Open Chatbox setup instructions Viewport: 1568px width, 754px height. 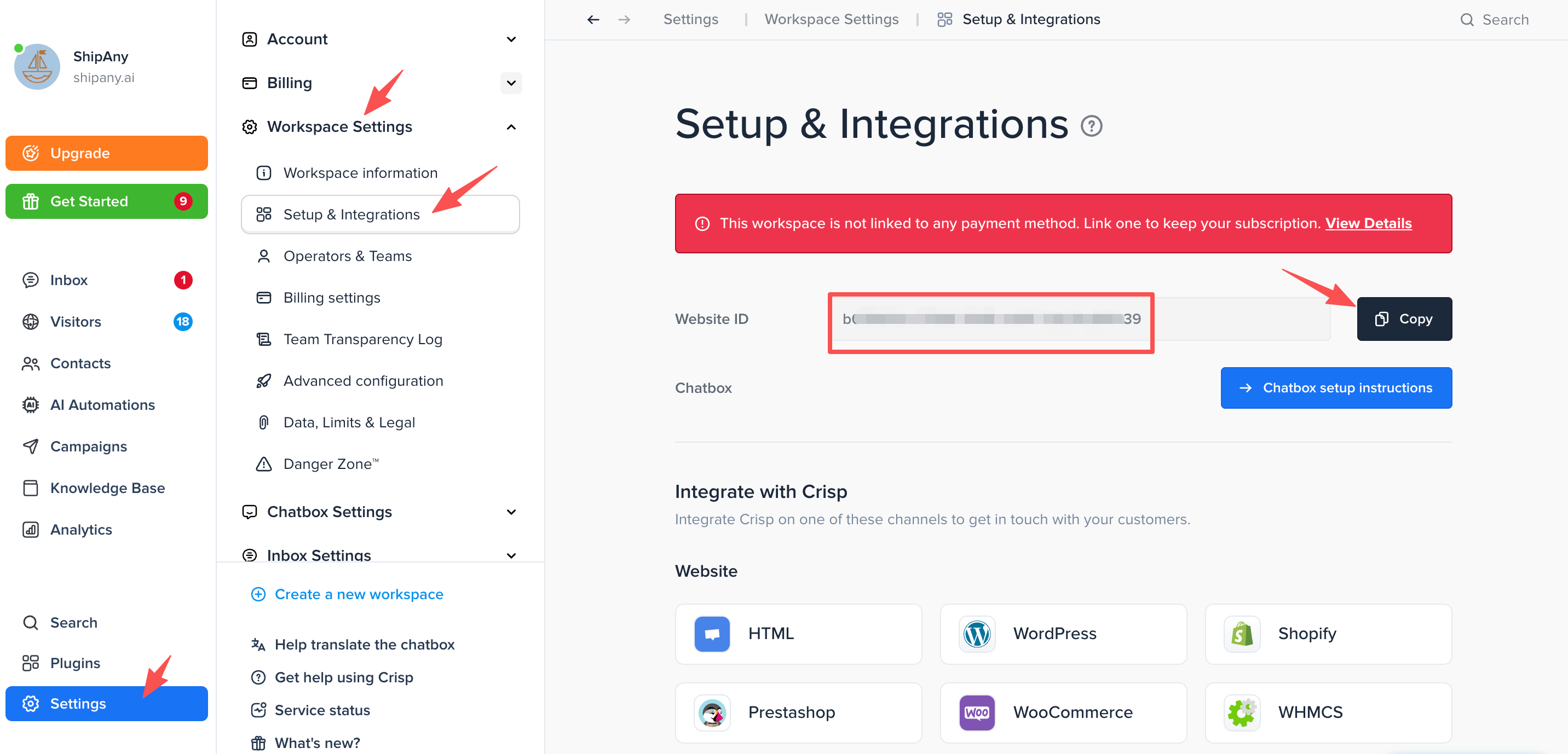(1335, 387)
